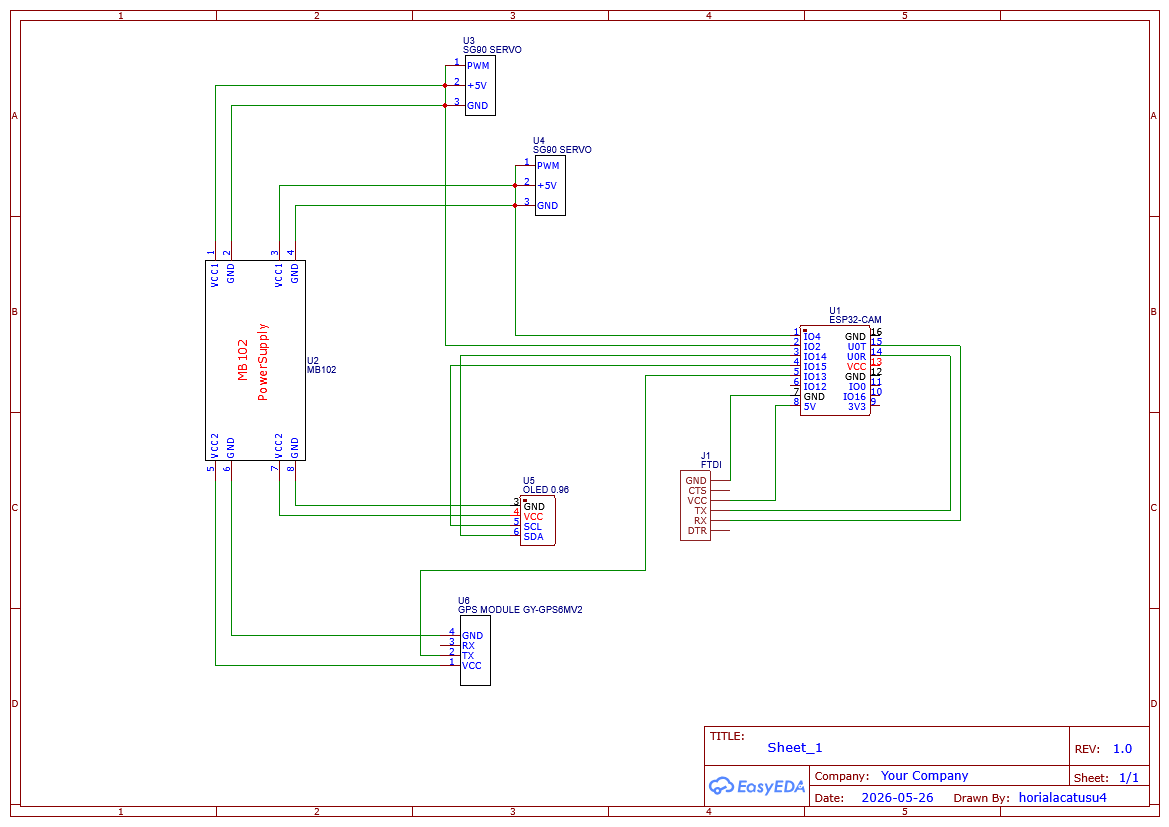Select VCC1 pin 3 on MB102

pos(279,274)
